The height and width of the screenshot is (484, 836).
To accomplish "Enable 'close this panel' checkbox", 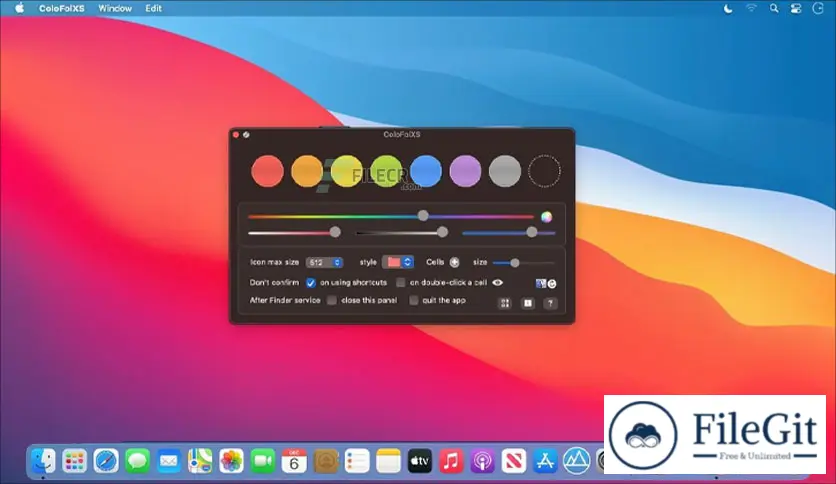I will 332,301.
